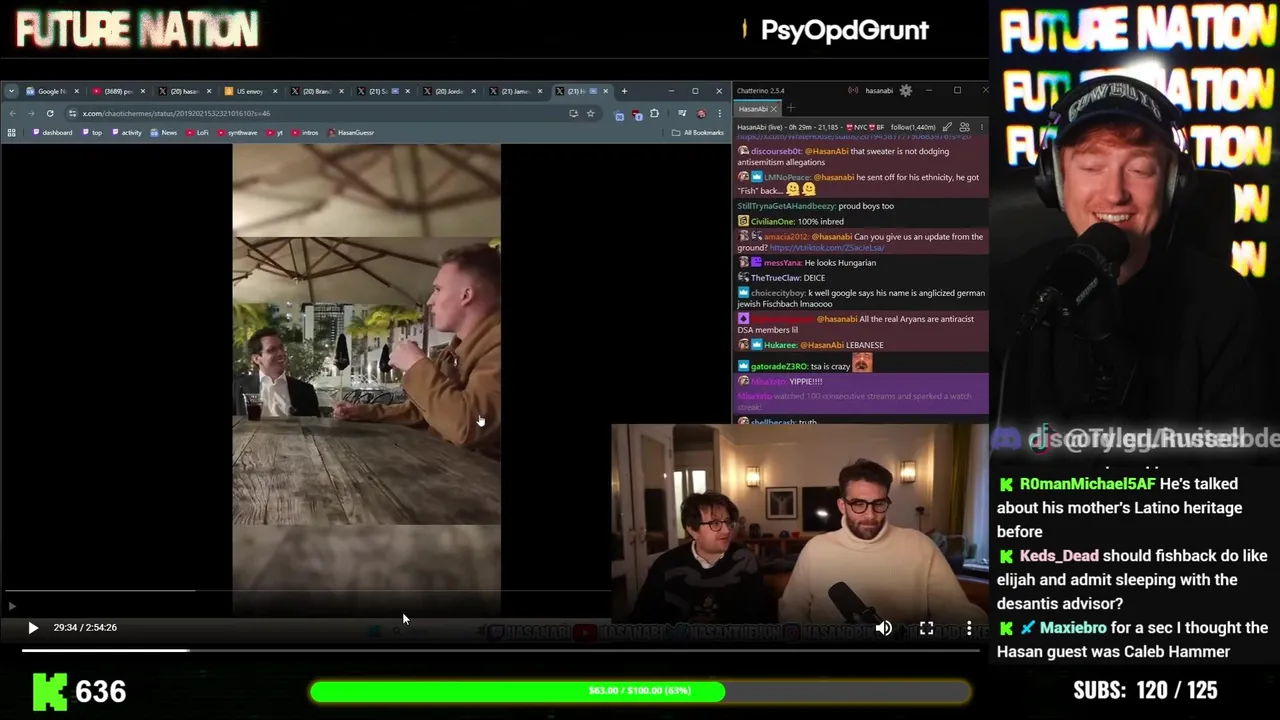Click username CivilianOne in chat
This screenshot has width=1280, height=720.
[772, 222]
